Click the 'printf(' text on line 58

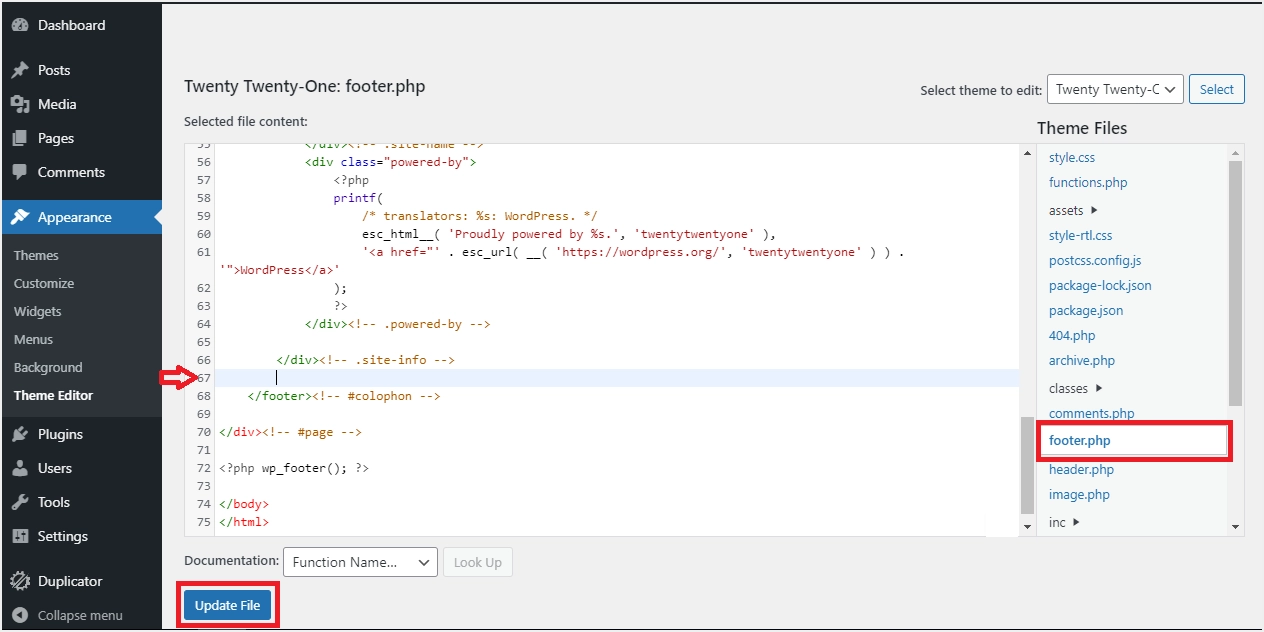click(x=358, y=198)
